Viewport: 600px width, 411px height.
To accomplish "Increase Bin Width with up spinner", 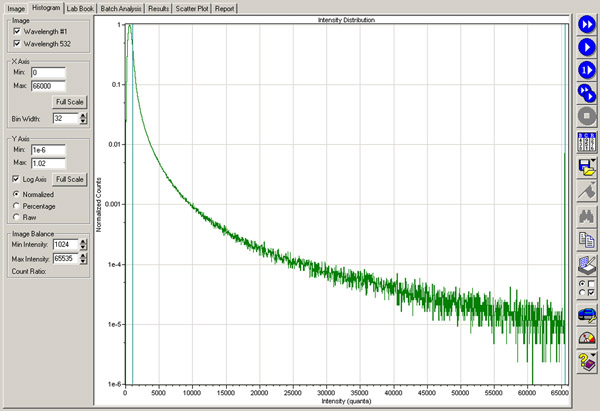I will [83, 116].
